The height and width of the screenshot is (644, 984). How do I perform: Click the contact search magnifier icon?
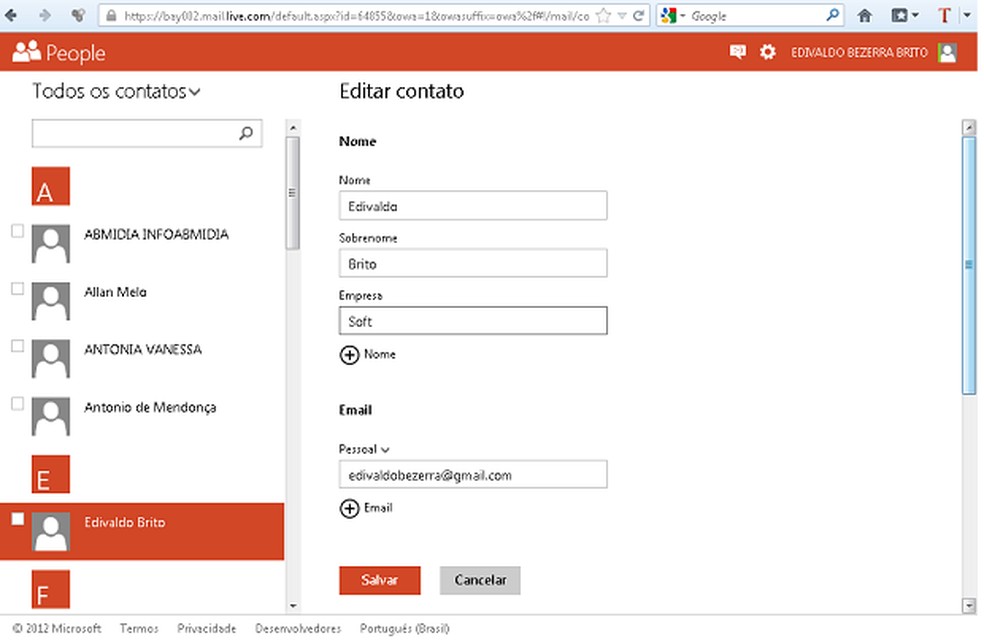[x=246, y=133]
